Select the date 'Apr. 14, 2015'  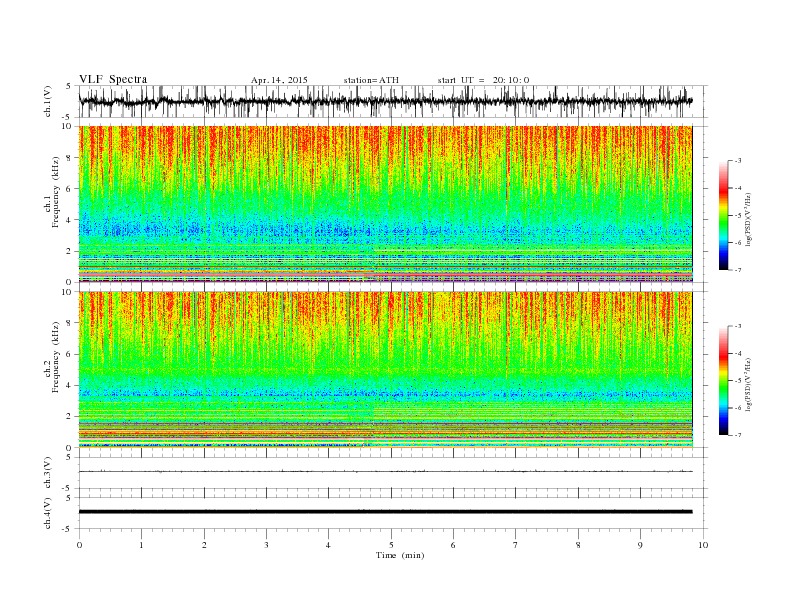tap(279, 80)
